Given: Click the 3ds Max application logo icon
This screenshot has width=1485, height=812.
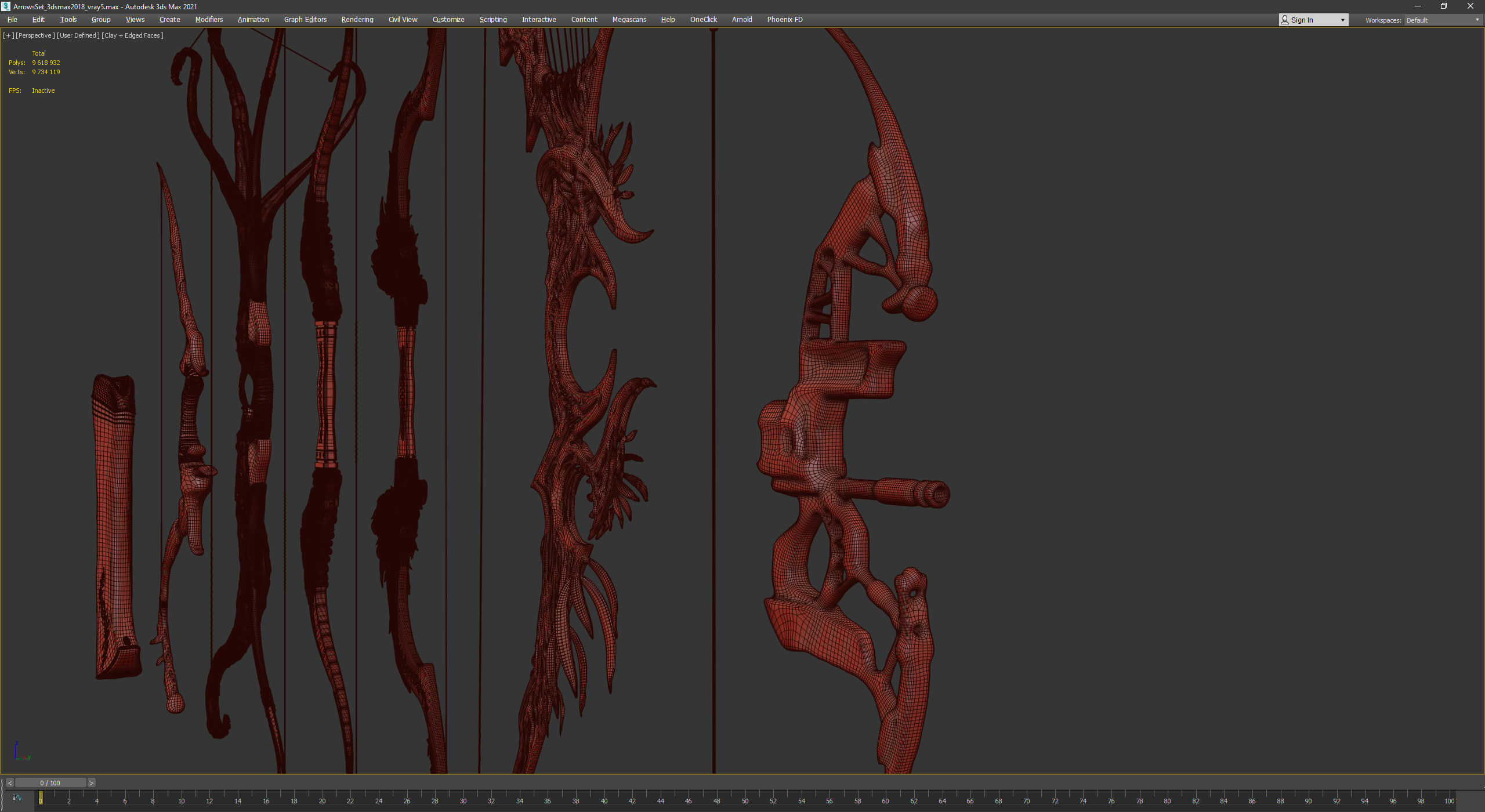Looking at the screenshot, I should (x=6, y=6).
